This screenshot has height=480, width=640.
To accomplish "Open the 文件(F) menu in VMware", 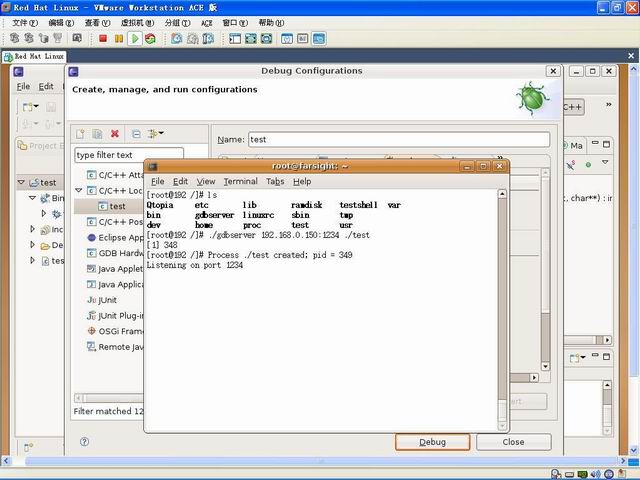I will (x=25, y=23).
